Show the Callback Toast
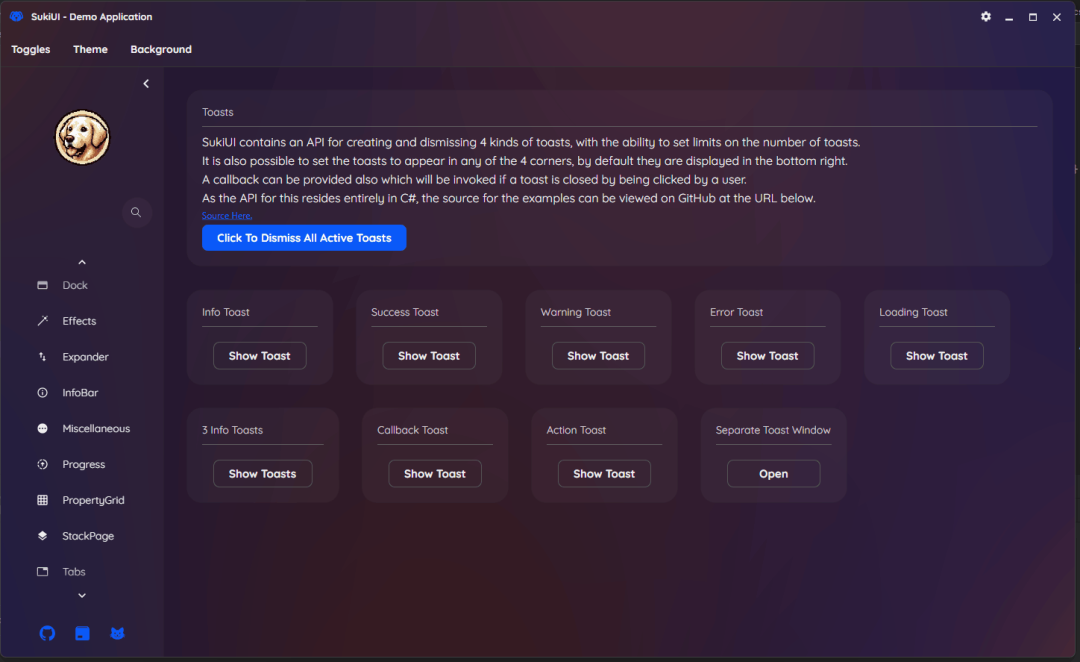 click(435, 473)
